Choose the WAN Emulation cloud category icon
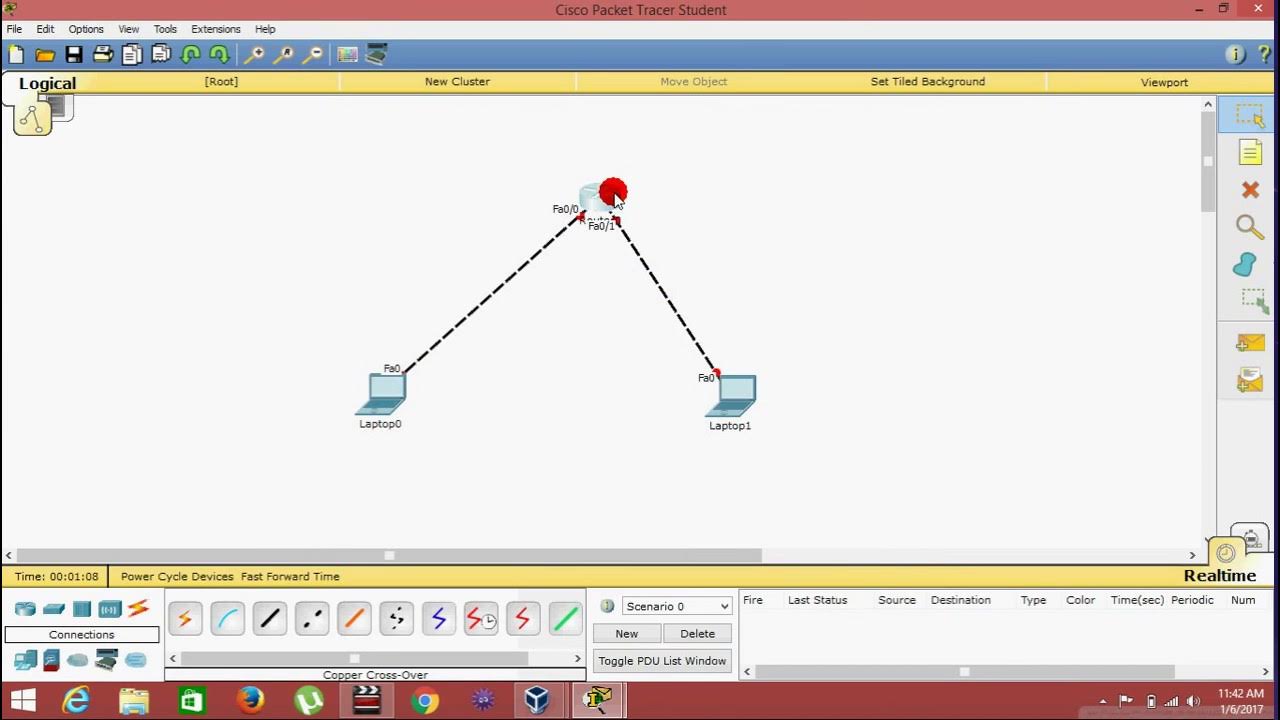Screen dimensions: 1280x720 (78, 660)
